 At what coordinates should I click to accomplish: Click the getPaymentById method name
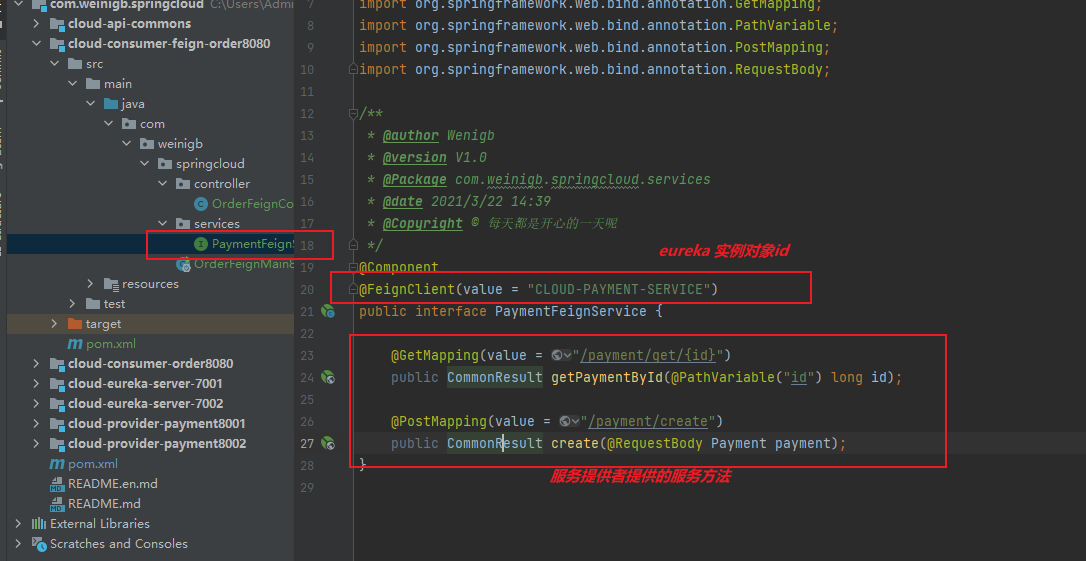tap(607, 377)
